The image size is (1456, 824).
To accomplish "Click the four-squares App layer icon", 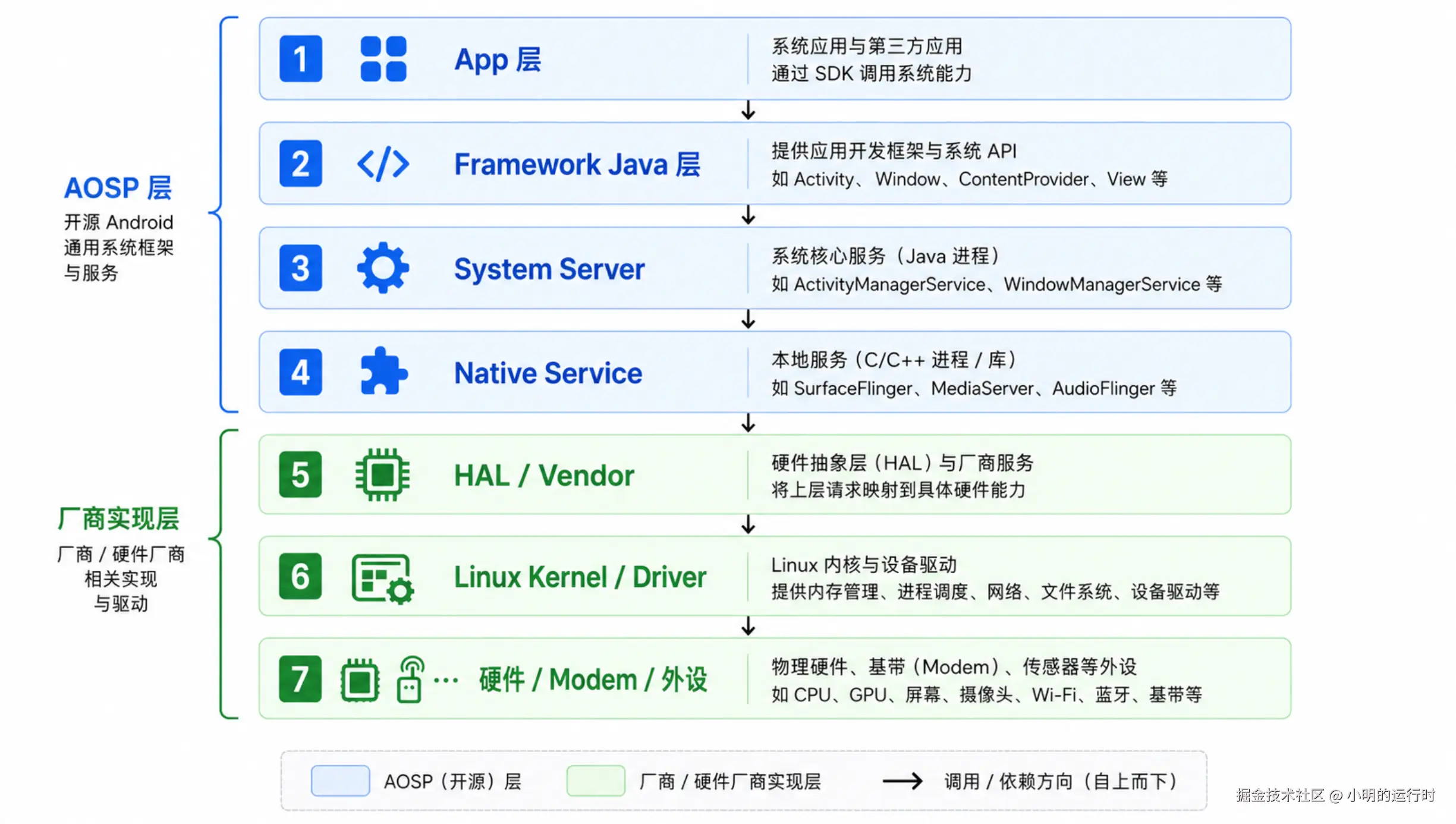I will point(383,59).
